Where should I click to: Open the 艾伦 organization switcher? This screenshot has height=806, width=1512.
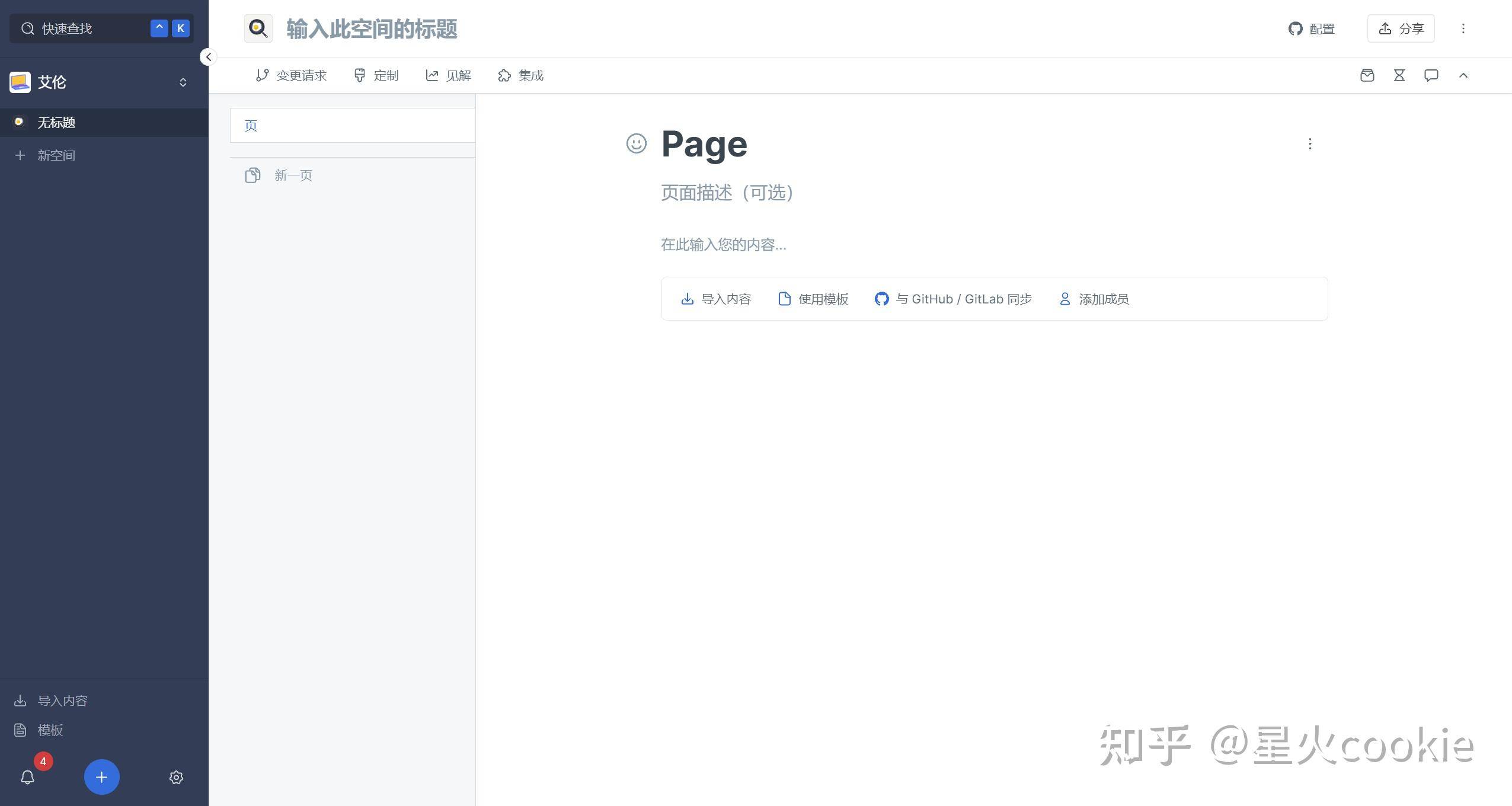(183, 82)
